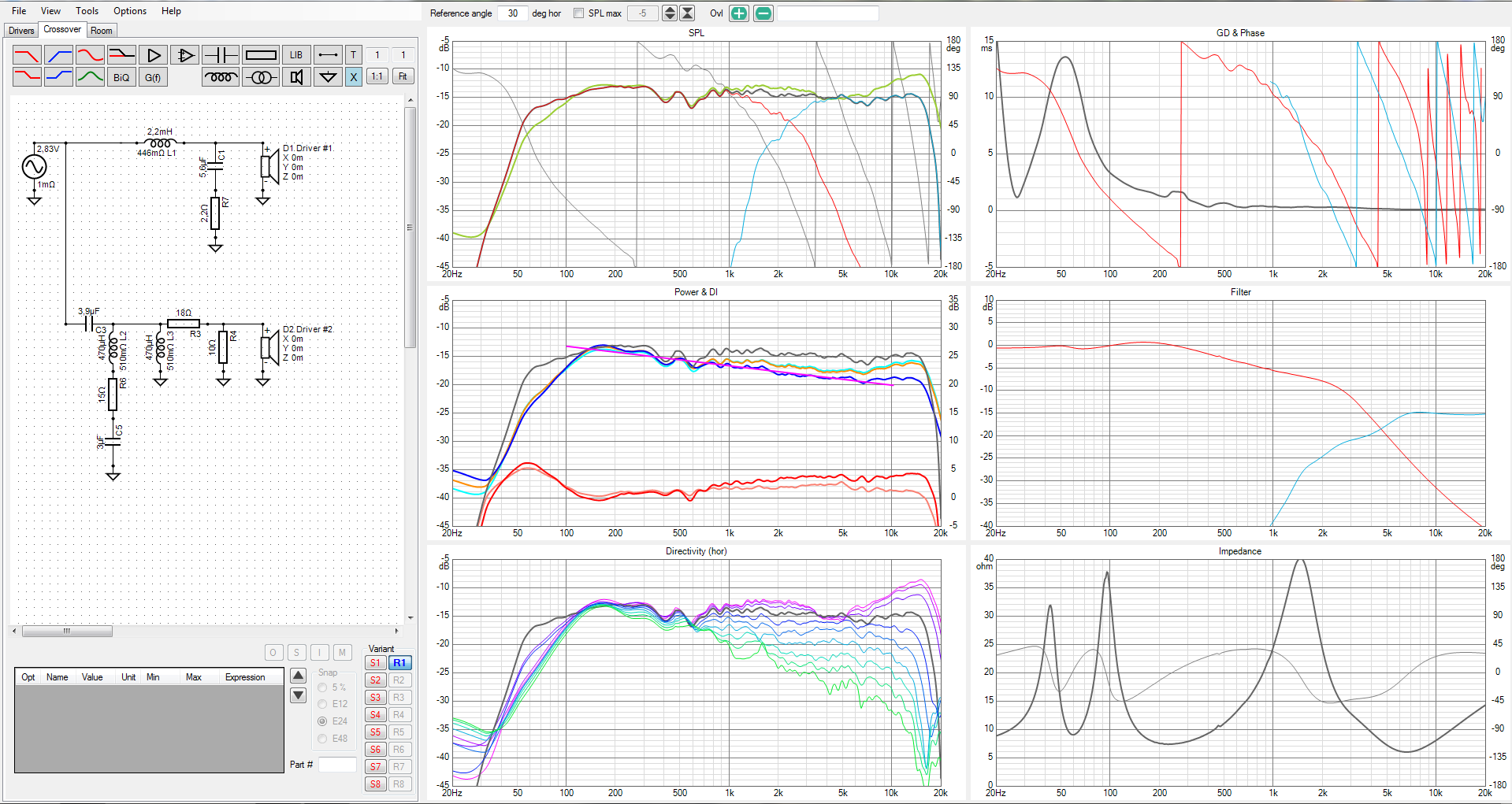The width and height of the screenshot is (1512, 804).
Task: Toggle the X button in toolbar
Action: point(354,77)
